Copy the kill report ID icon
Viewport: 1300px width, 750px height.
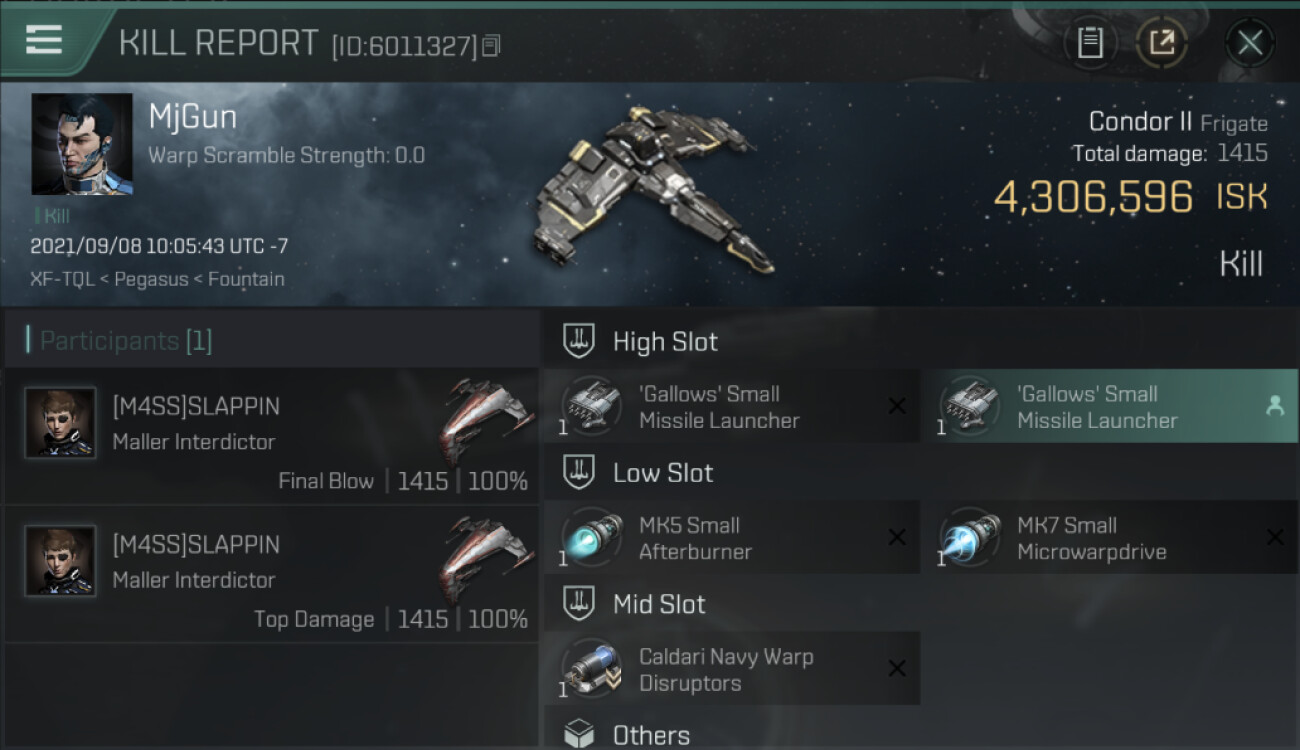coord(491,46)
